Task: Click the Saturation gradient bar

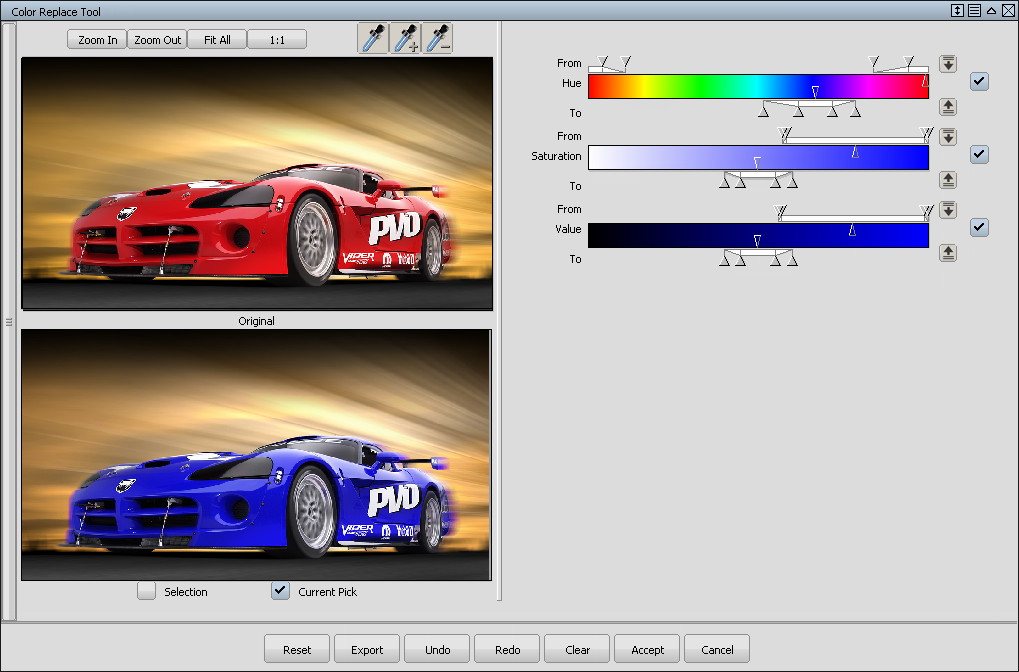Action: click(758, 158)
